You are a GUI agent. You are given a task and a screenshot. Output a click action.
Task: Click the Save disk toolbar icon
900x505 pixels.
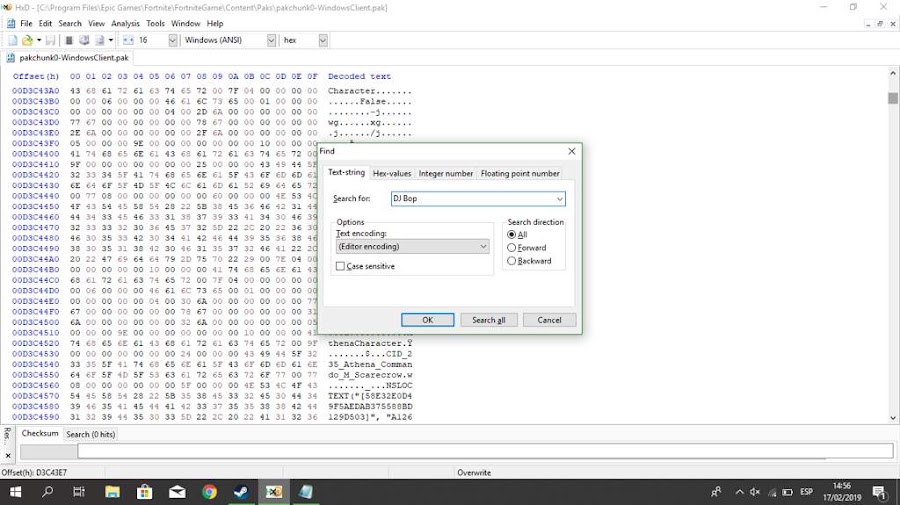tap(51, 40)
